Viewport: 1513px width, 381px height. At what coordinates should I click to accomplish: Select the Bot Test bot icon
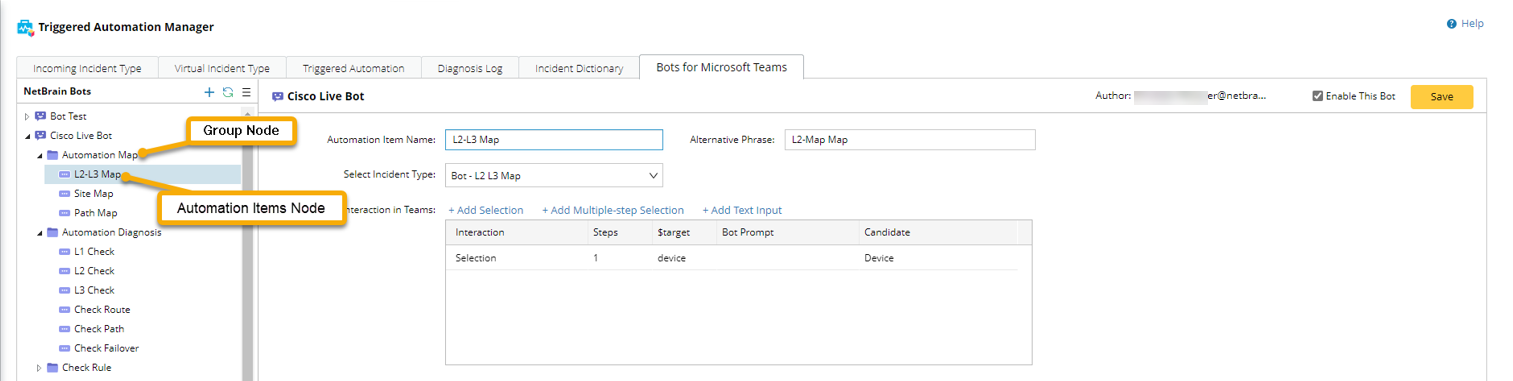40,116
